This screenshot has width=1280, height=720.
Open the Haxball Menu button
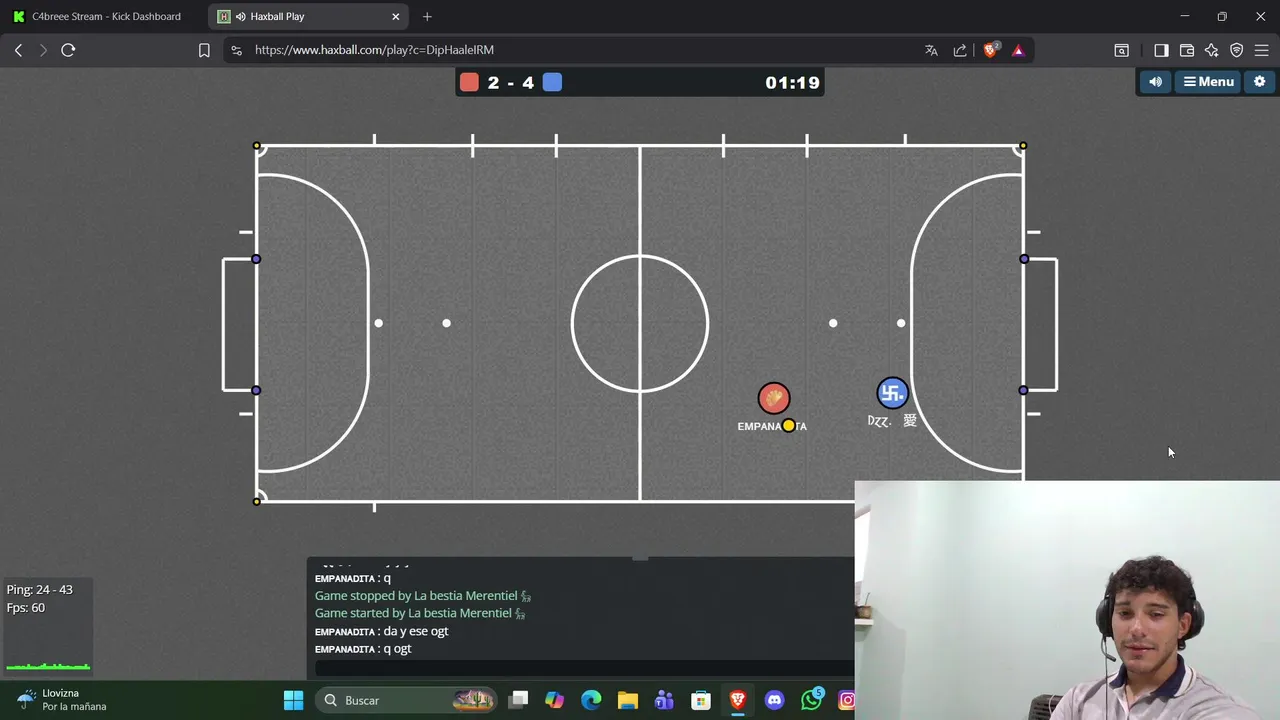click(1208, 82)
